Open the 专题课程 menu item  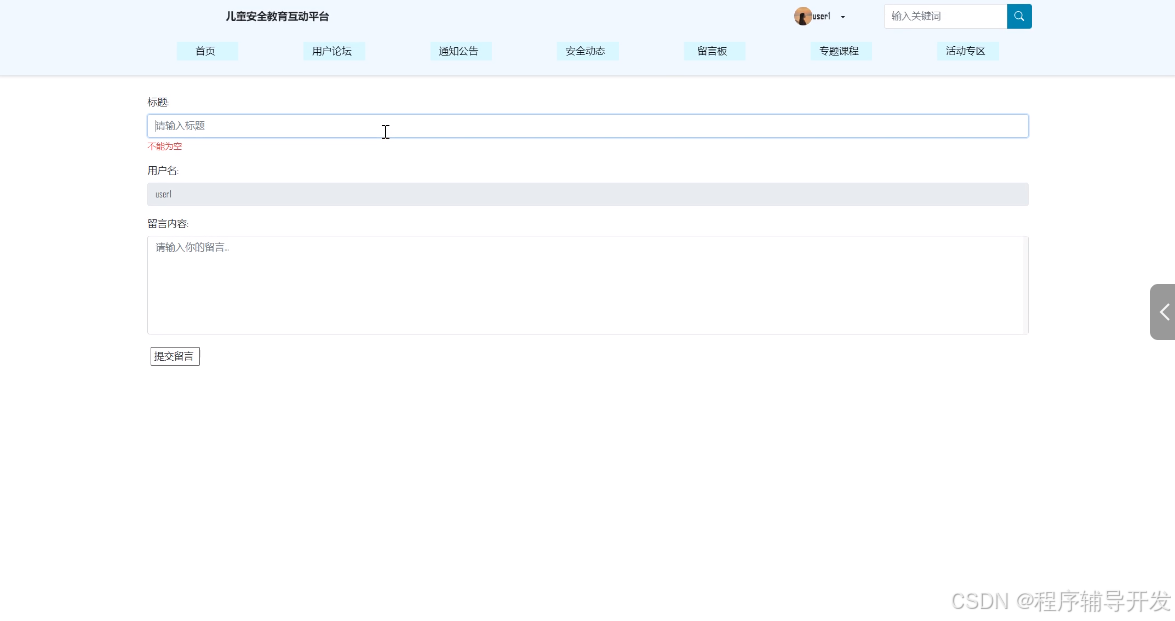click(x=840, y=51)
